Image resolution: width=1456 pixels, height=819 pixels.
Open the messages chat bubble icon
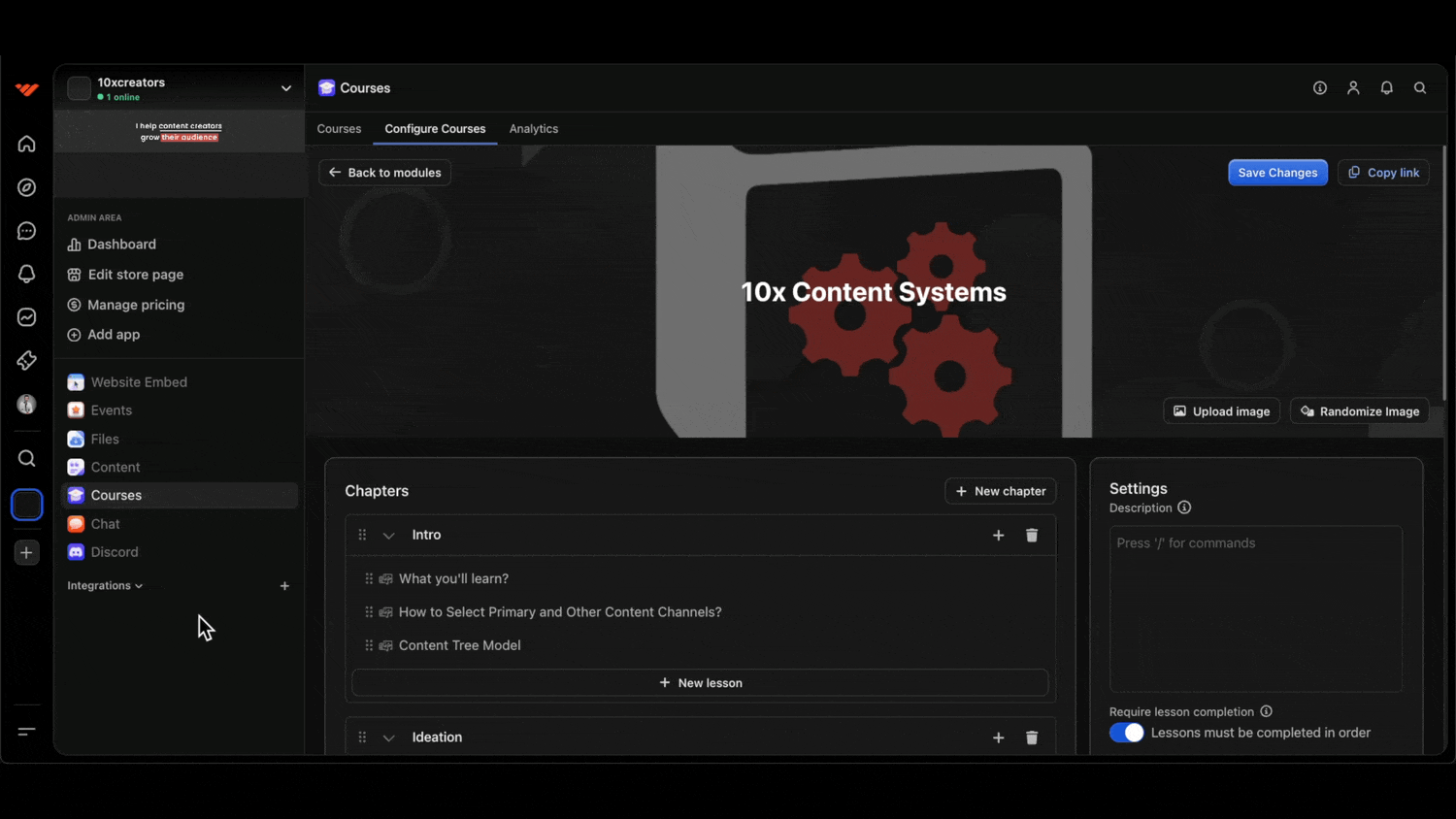point(27,231)
